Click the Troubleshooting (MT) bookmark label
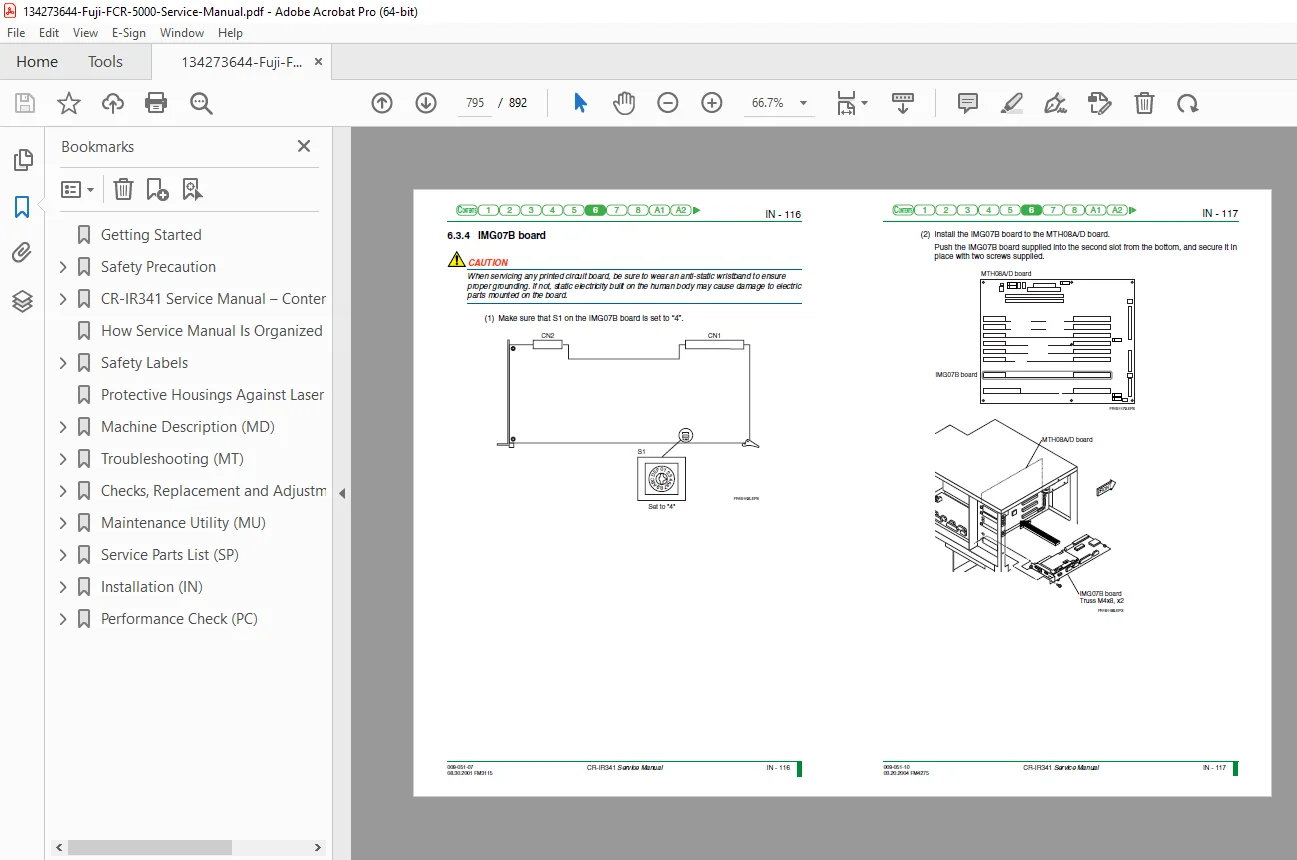The image size is (1297, 860). (172, 459)
